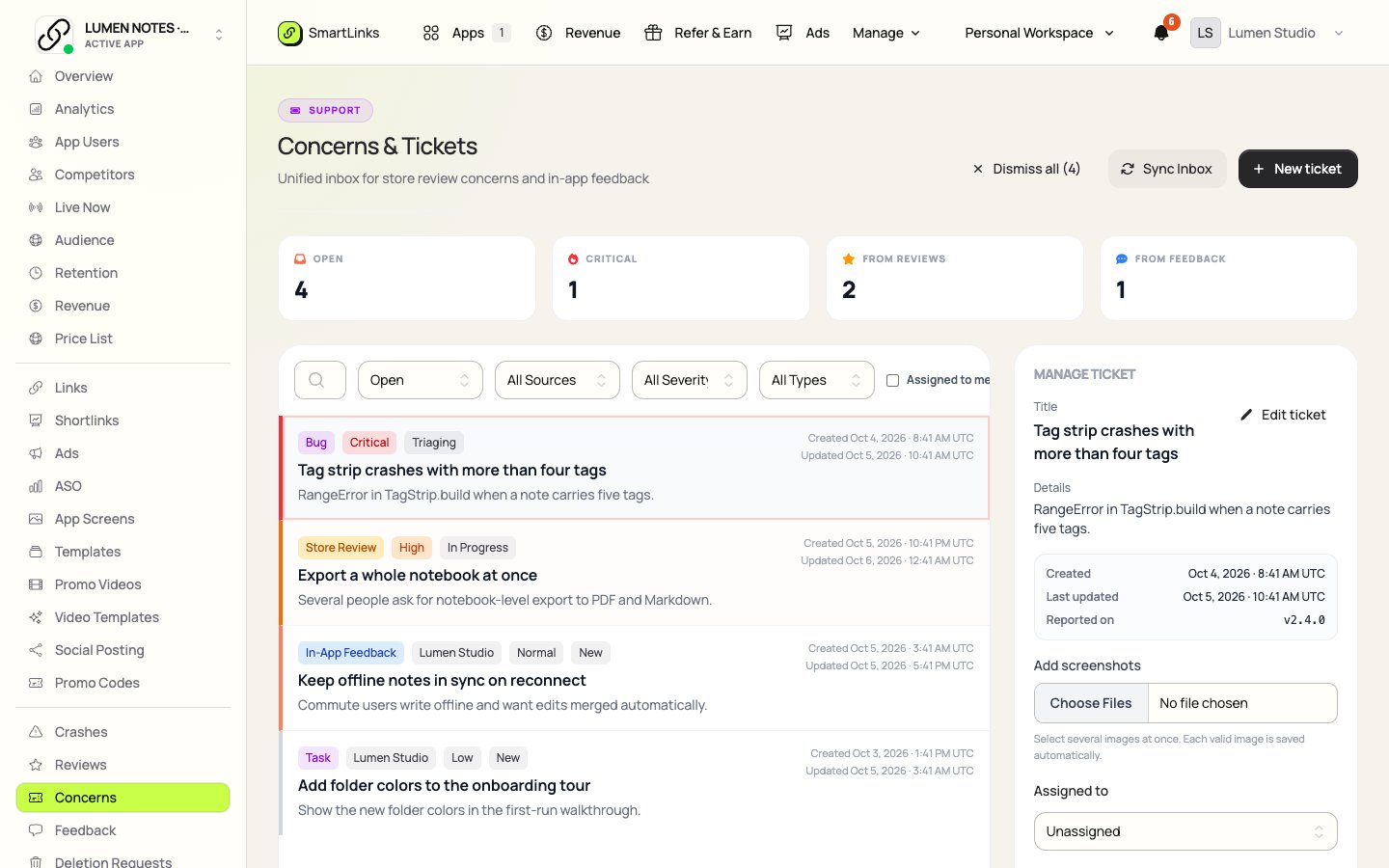
Task: Open the All Types filter dropdown
Action: (817, 380)
